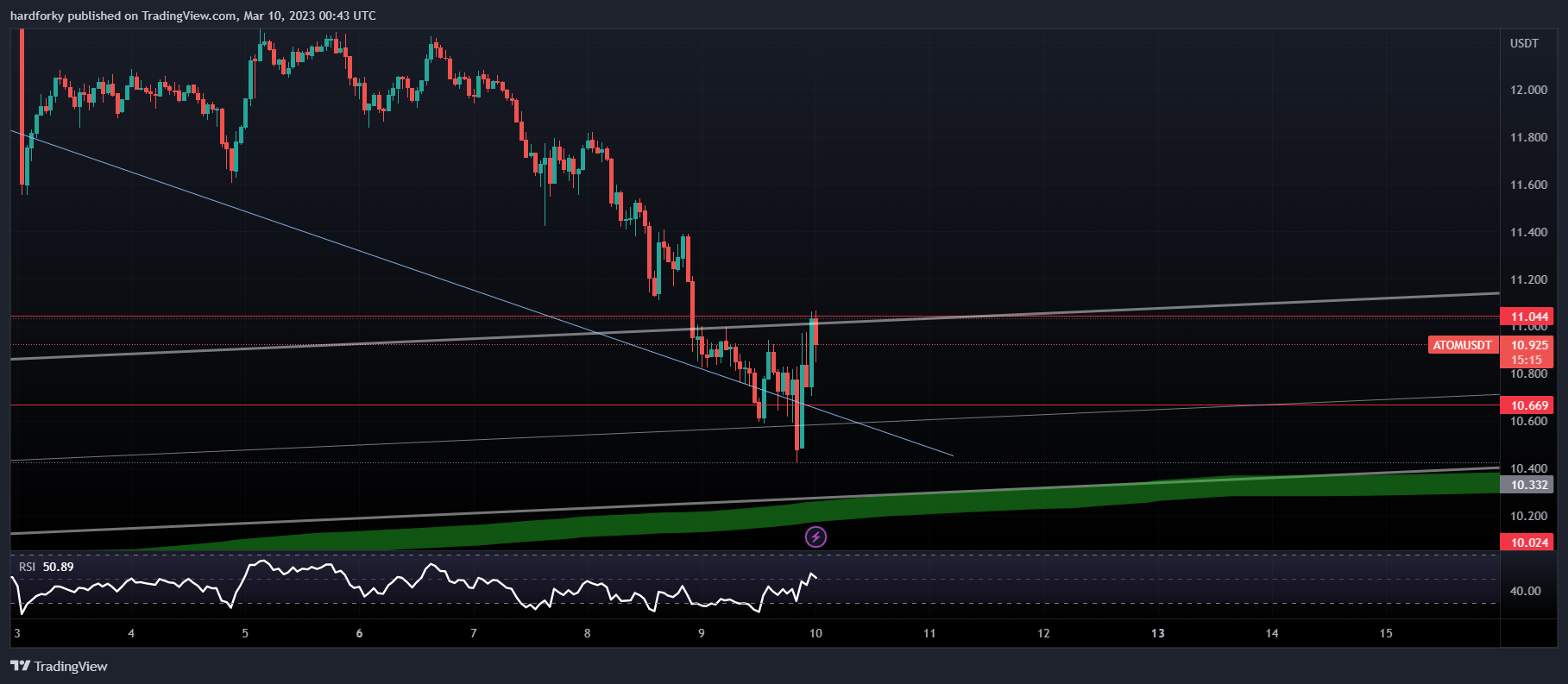Click the 40.00 RSI scale value
Viewport: 1568px width, 684px height.
pyautogui.click(x=1526, y=591)
